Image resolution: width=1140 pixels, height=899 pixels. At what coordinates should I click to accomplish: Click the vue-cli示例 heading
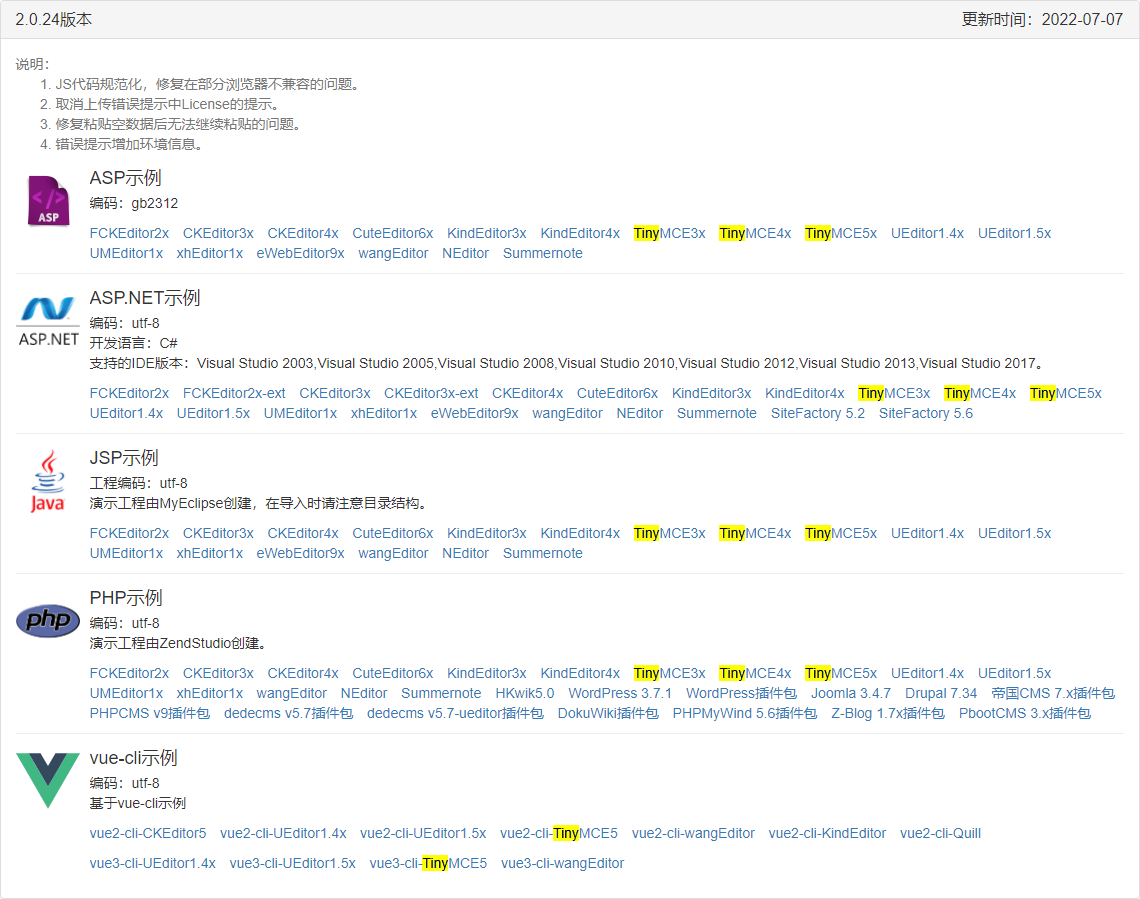(x=133, y=758)
